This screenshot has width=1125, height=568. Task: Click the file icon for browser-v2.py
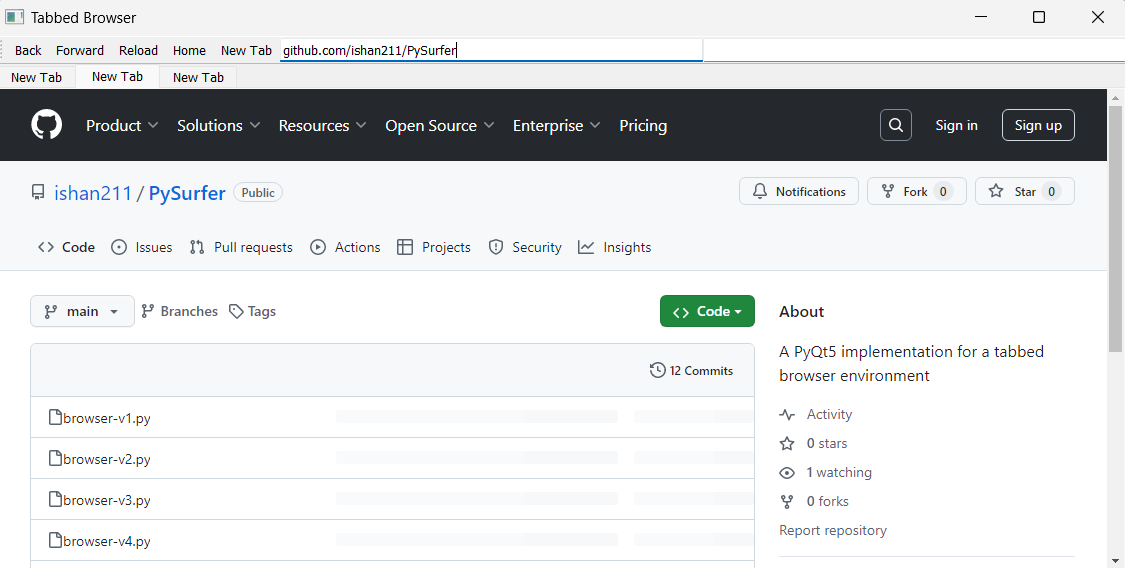click(55, 458)
